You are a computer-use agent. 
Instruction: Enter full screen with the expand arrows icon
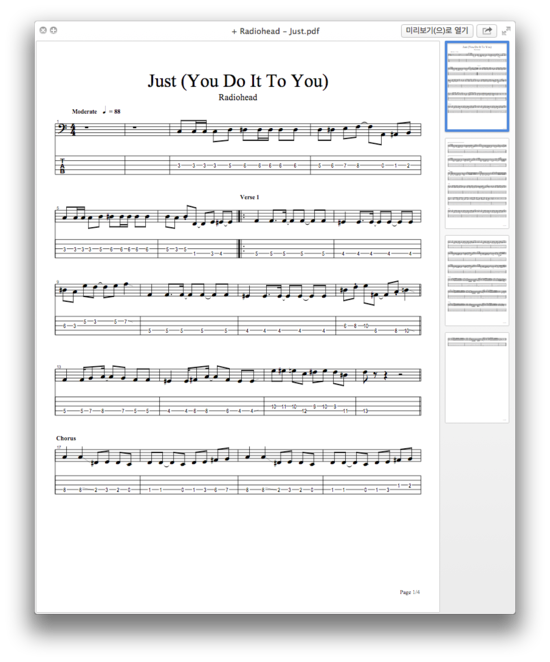pyautogui.click(x=506, y=31)
